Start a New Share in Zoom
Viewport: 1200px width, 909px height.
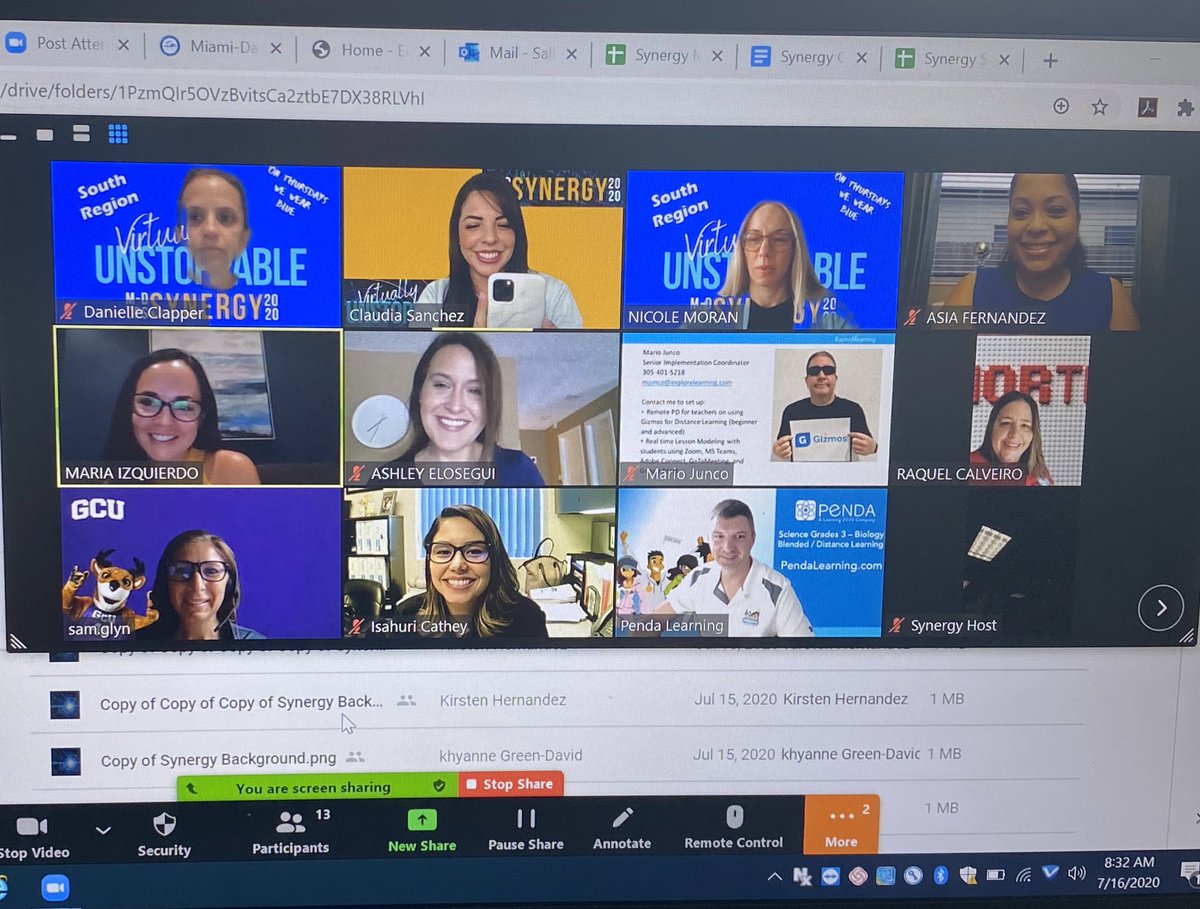(422, 831)
